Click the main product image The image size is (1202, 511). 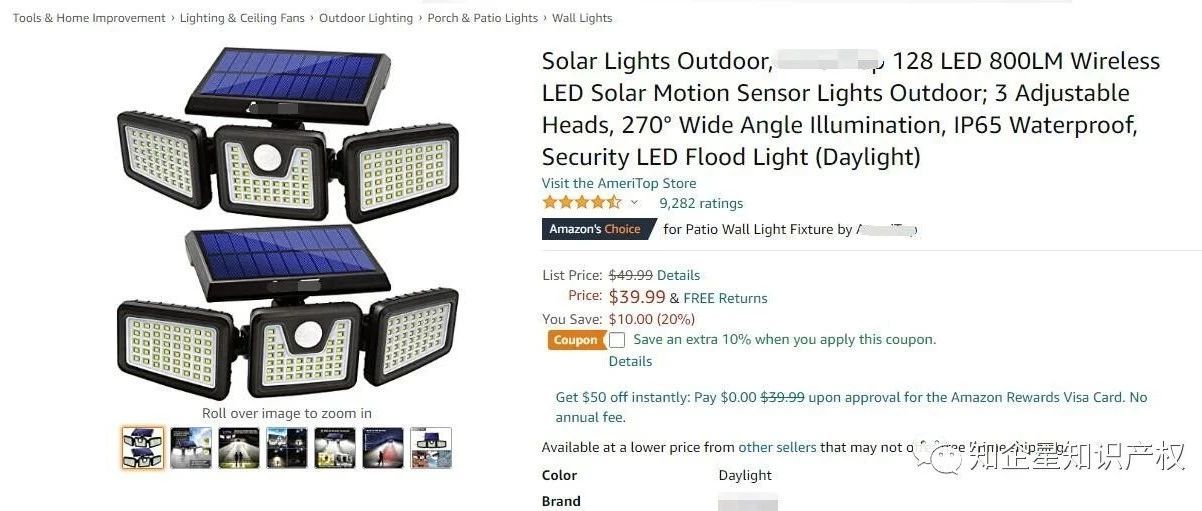(x=288, y=225)
